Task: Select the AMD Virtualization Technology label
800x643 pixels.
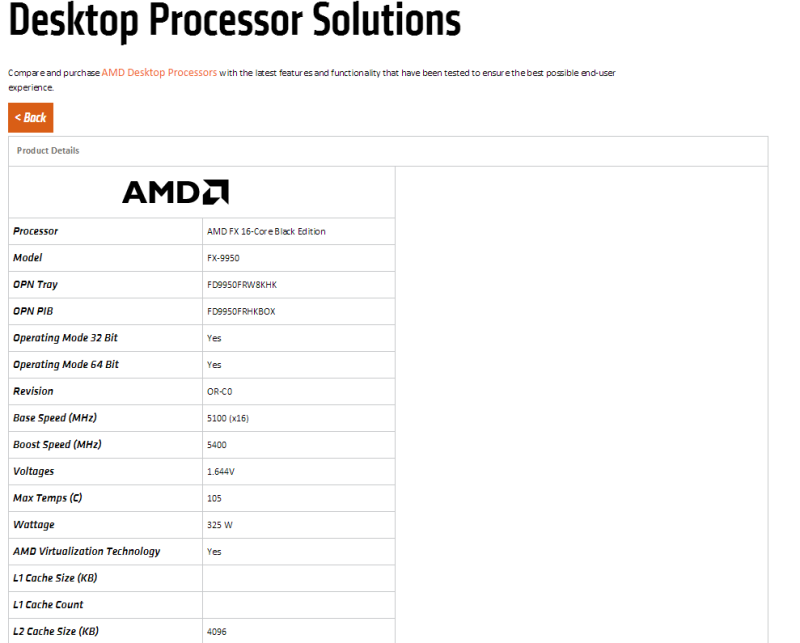Action: (87, 552)
